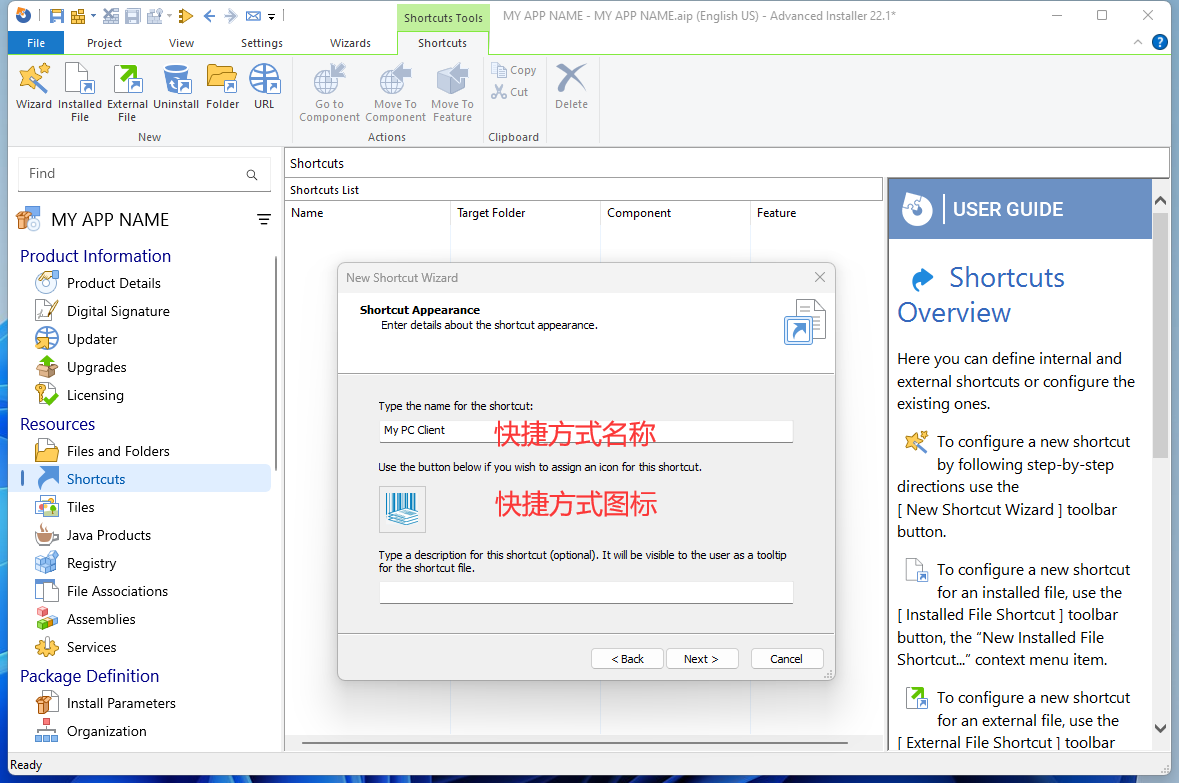This screenshot has width=1179, height=783.
Task: Click the Go to Component ribbon icon
Action: click(329, 92)
